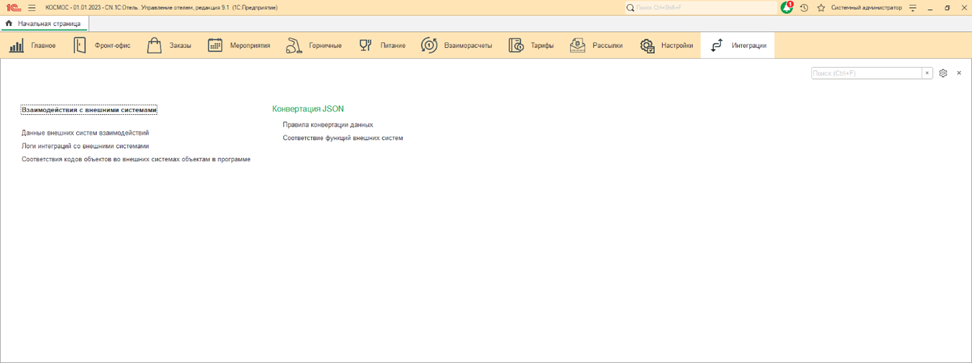Click Рассылки envelope icon
The height and width of the screenshot is (363, 972).
pyautogui.click(x=578, y=45)
